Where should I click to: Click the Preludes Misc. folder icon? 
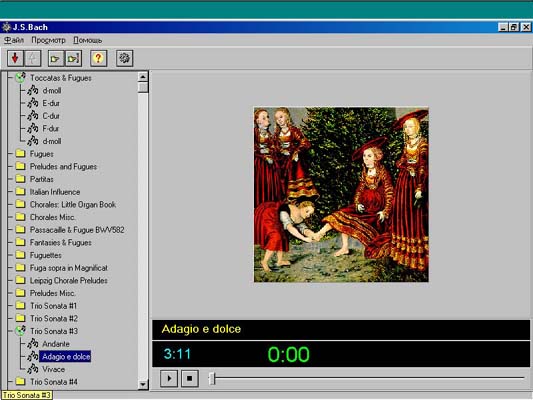click(20, 293)
